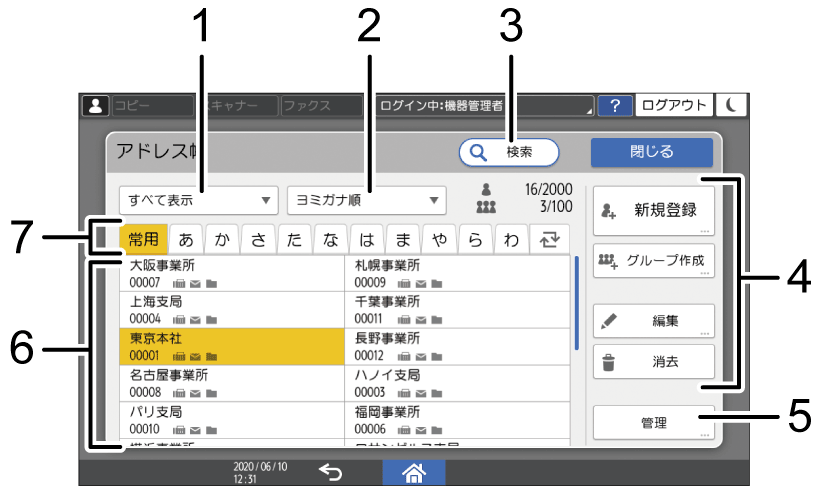Select the た tab
Image resolution: width=815 pixels, height=493 pixels.
(x=295, y=239)
